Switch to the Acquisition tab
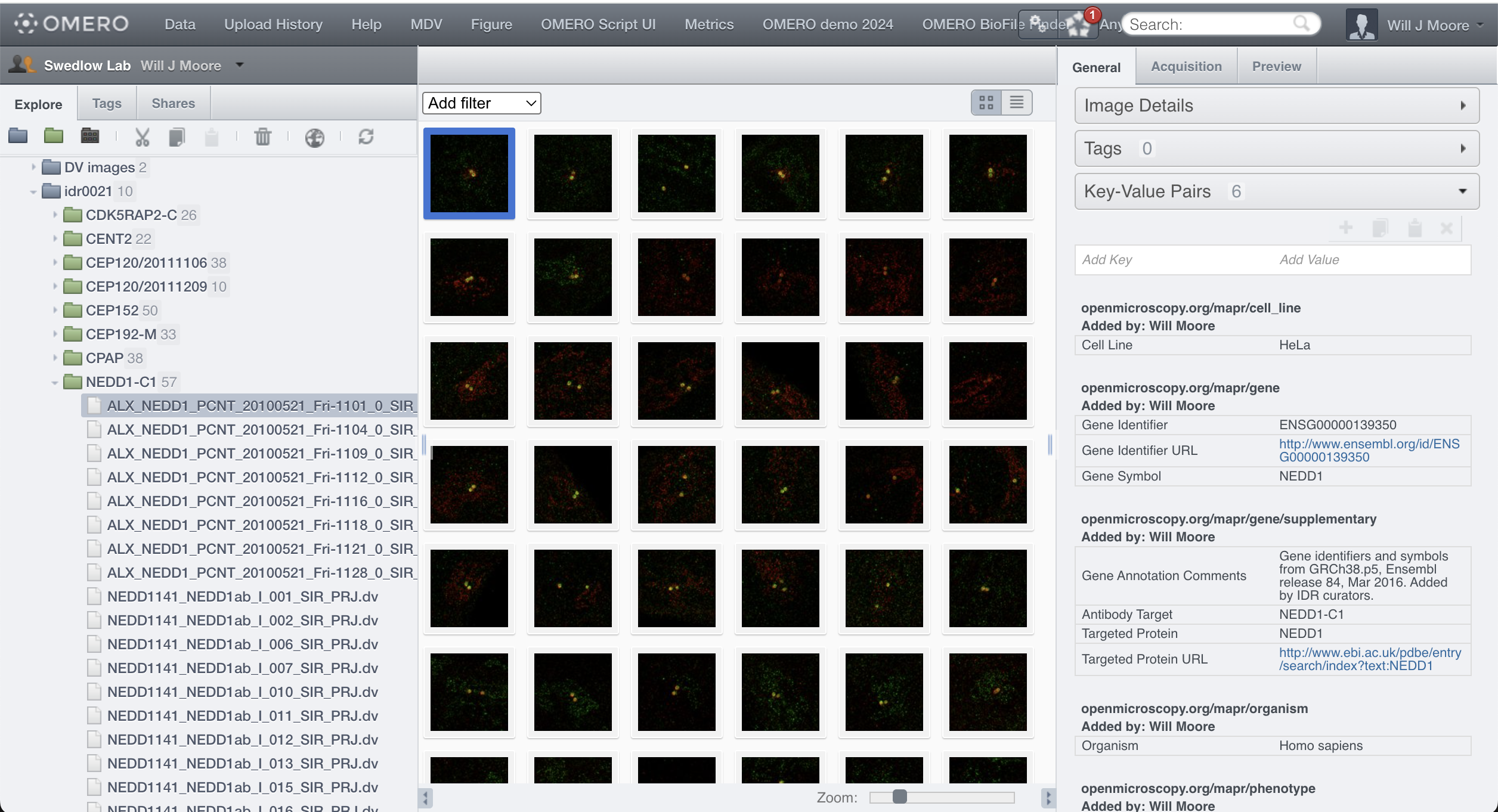The image size is (1498, 812). pos(1186,66)
